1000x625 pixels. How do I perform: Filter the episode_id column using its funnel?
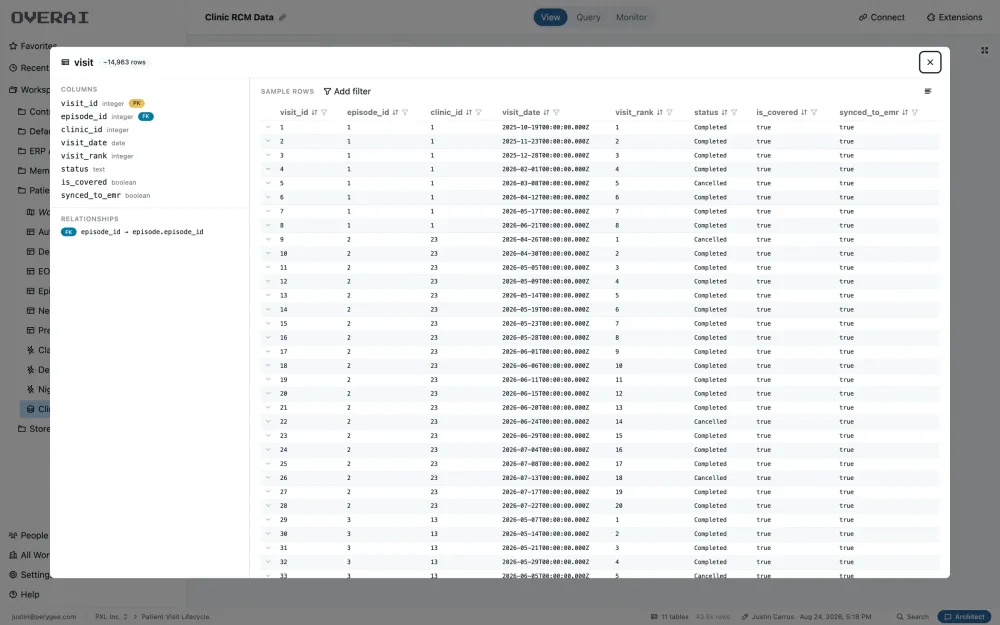405,112
